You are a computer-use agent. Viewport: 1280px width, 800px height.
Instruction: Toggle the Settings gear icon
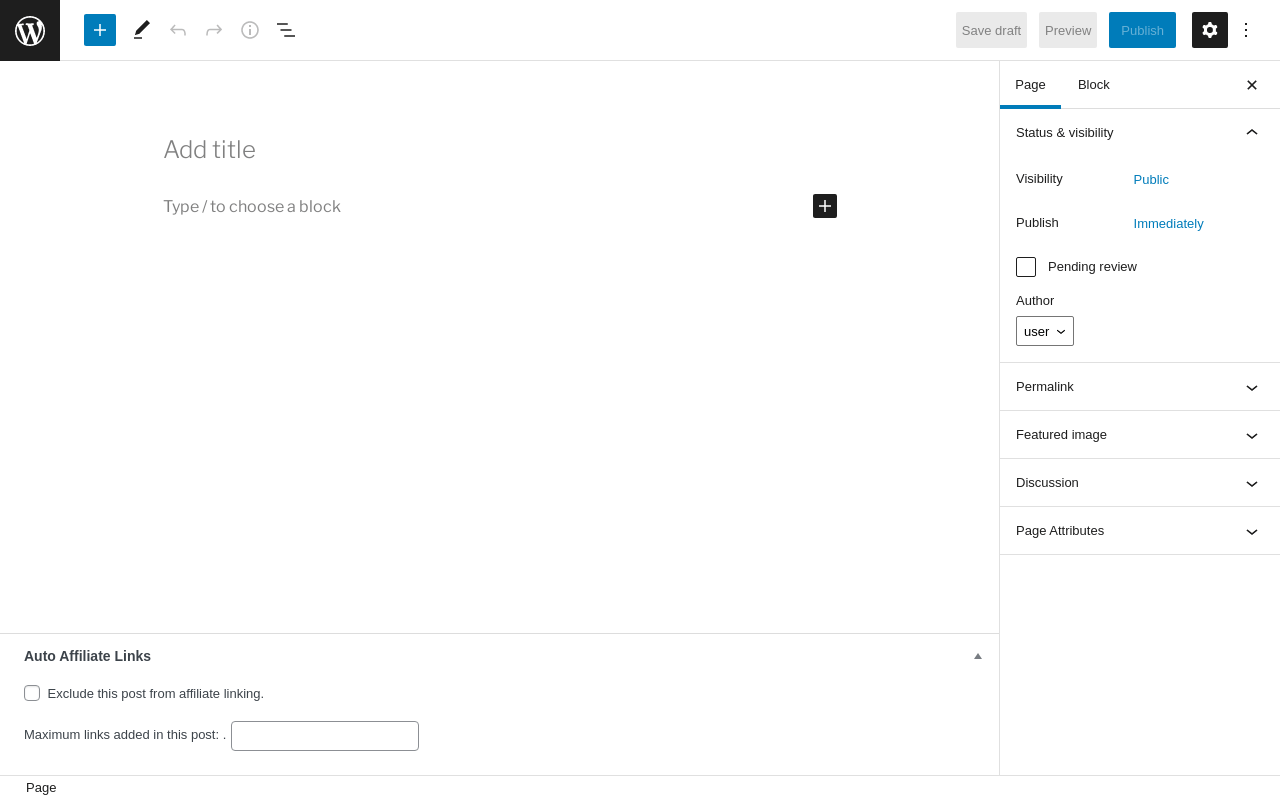click(x=1210, y=30)
